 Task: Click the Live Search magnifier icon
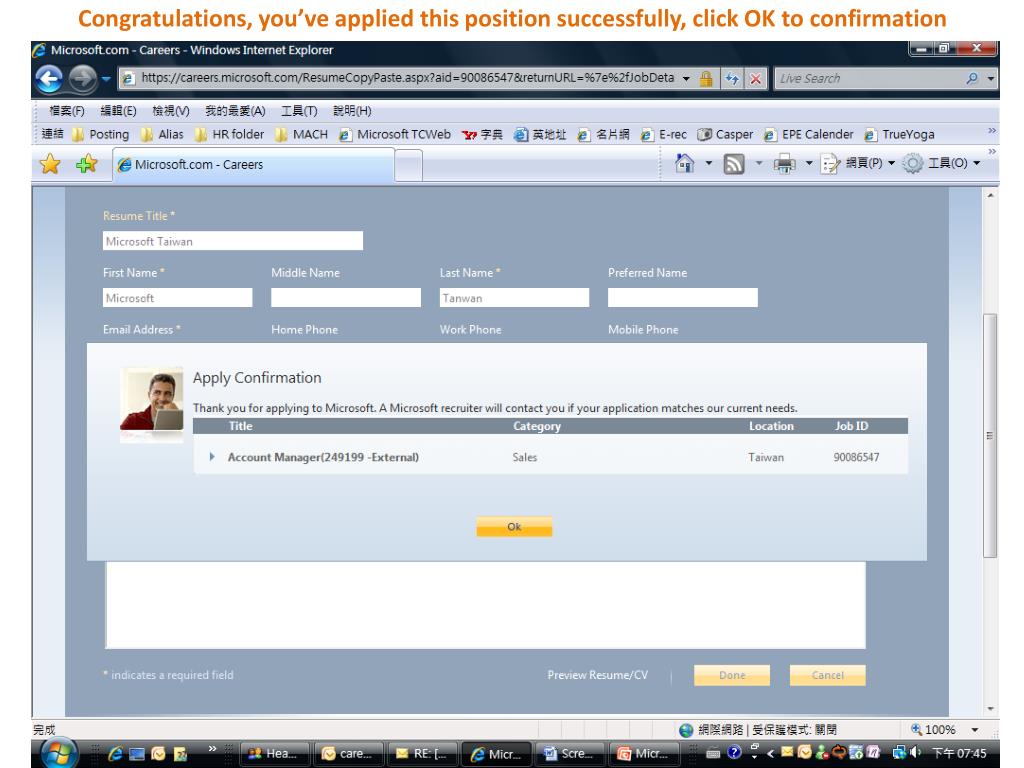[972, 78]
